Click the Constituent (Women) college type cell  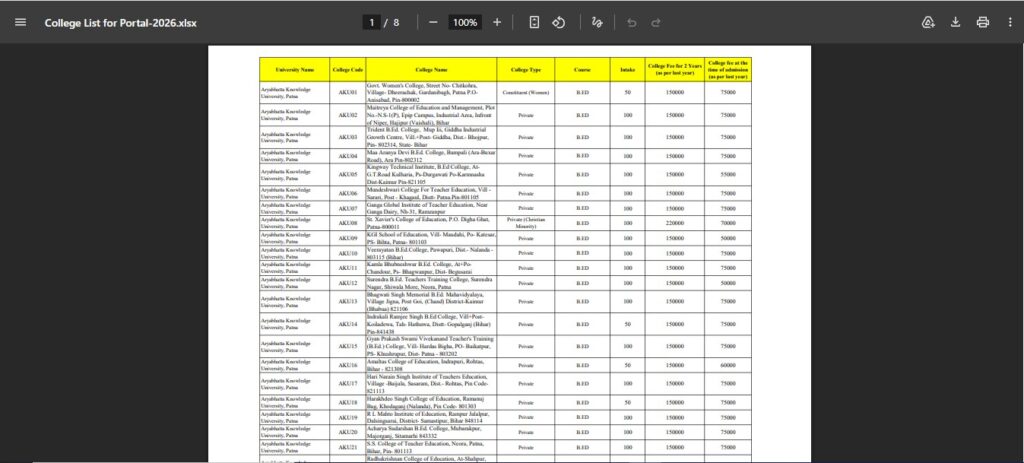click(x=526, y=93)
